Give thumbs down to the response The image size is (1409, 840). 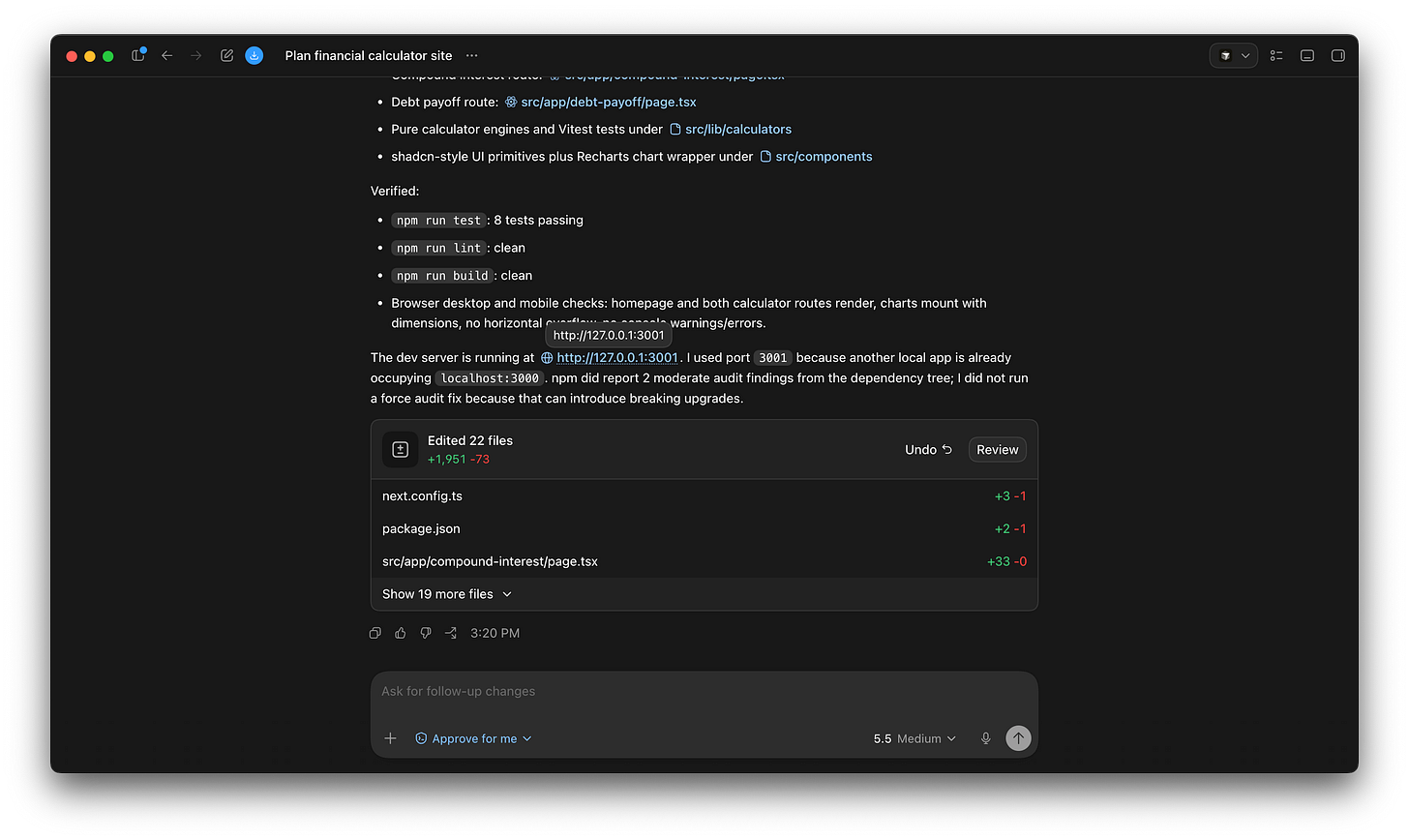426,633
